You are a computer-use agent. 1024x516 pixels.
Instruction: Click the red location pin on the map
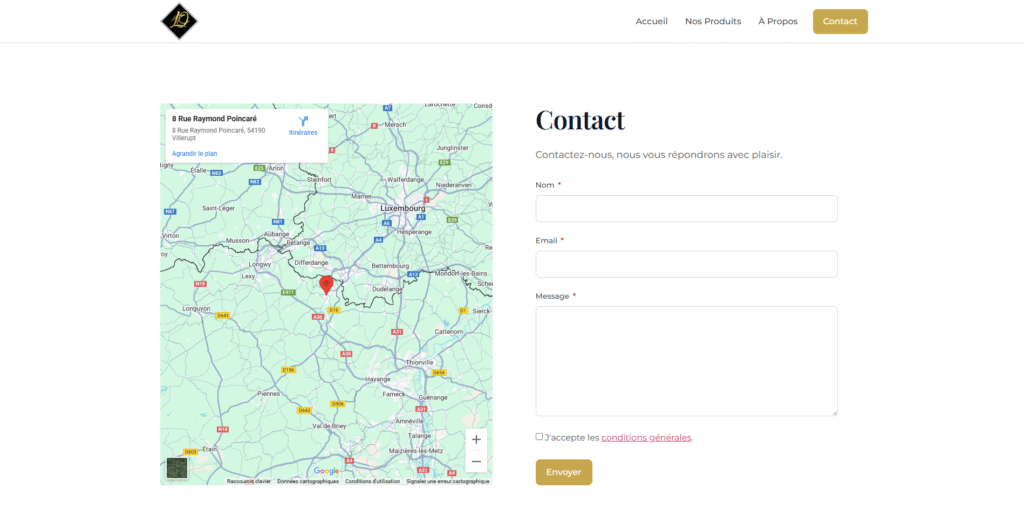click(326, 285)
